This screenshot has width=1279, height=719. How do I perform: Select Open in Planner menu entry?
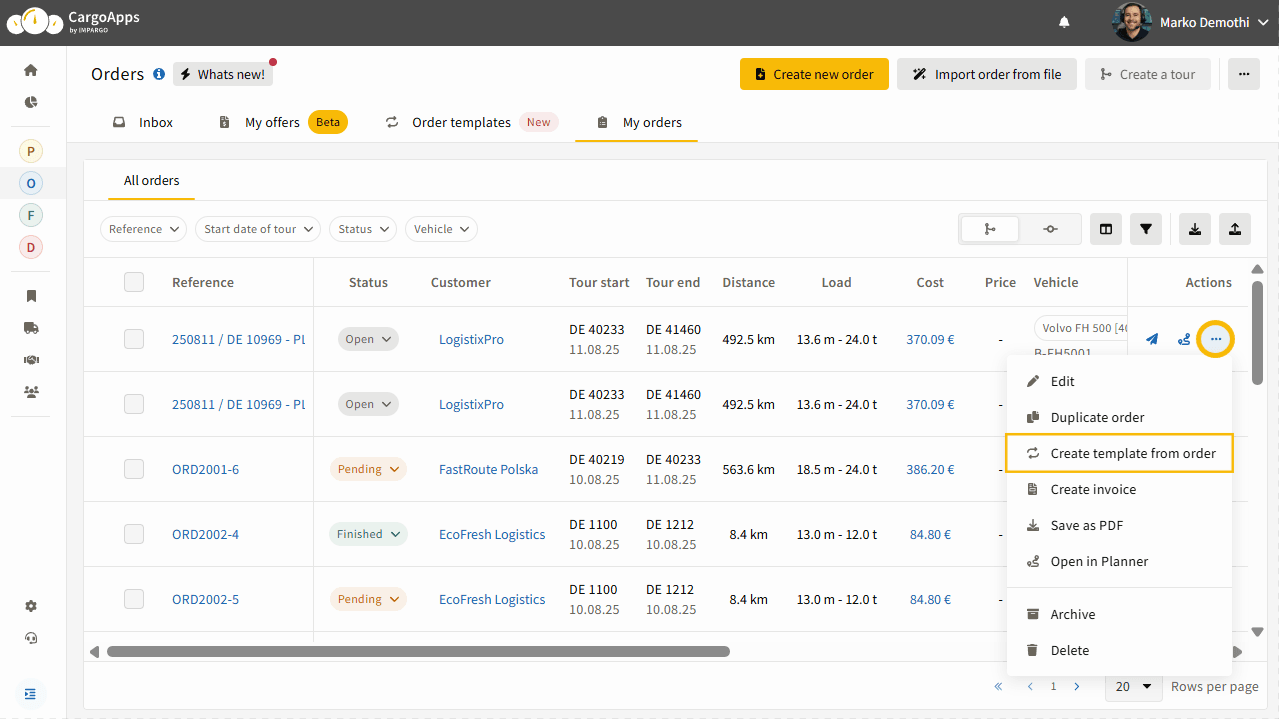coord(1119,561)
